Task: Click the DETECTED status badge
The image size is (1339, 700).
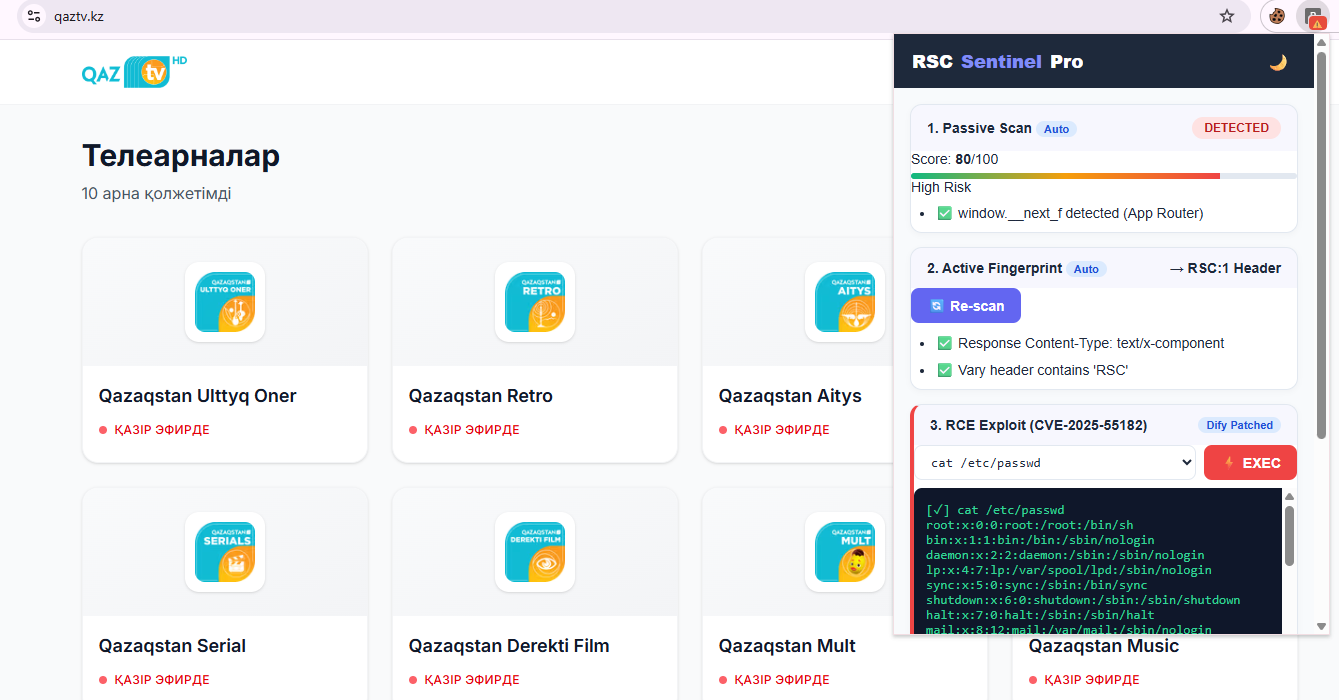Action: [1236, 128]
